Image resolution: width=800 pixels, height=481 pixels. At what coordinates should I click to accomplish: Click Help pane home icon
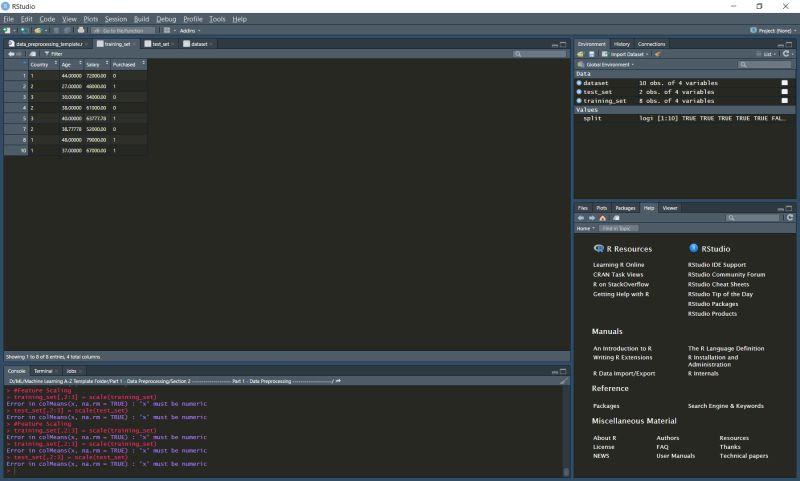tap(603, 218)
